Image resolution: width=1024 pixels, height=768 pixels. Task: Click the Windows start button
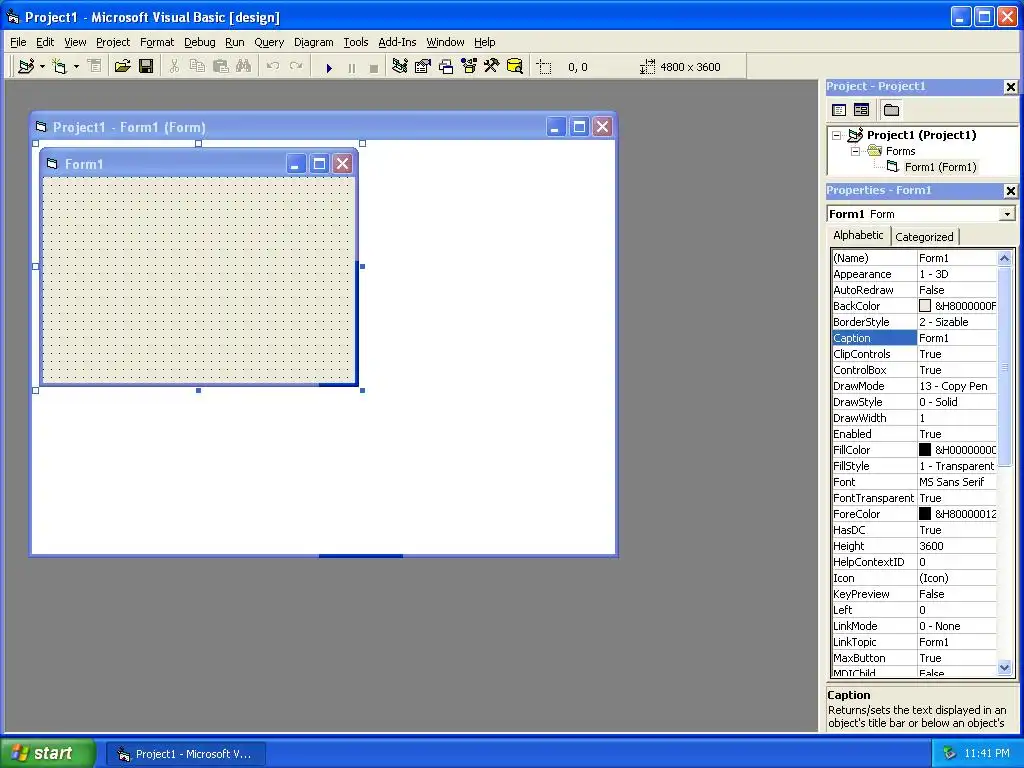pos(48,753)
